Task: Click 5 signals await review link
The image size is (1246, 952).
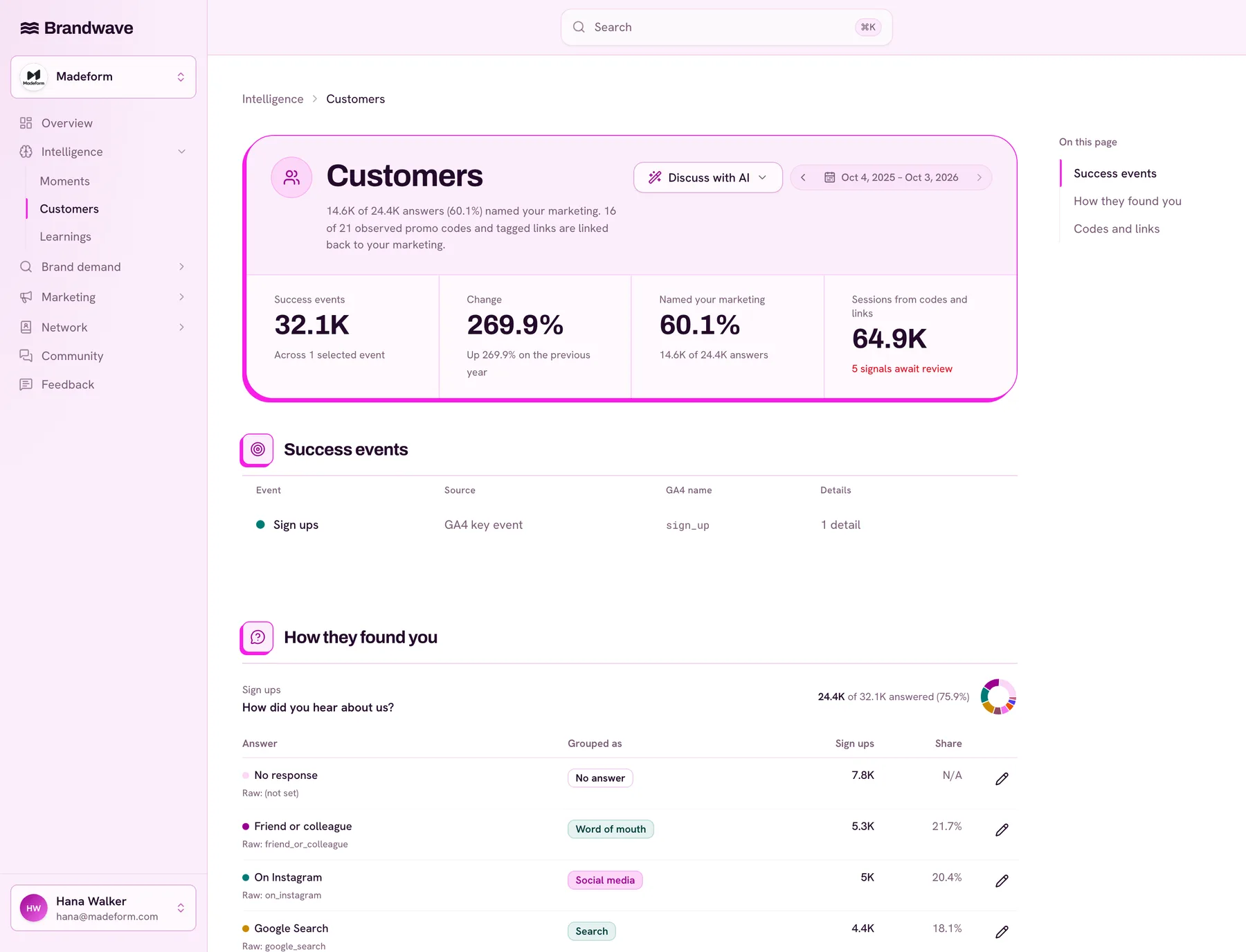Action: pyautogui.click(x=901, y=369)
